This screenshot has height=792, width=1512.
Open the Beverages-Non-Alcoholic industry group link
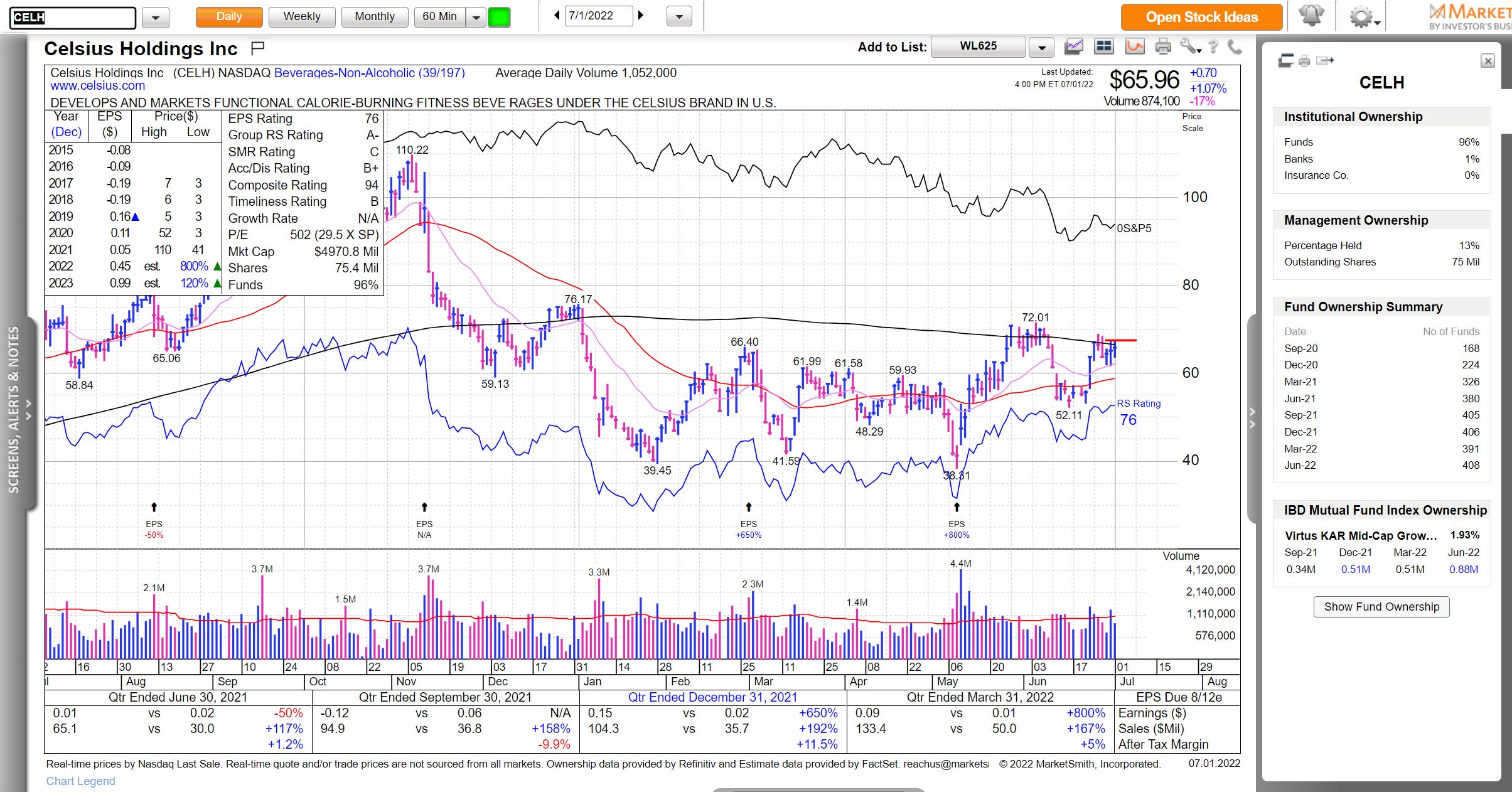click(370, 73)
